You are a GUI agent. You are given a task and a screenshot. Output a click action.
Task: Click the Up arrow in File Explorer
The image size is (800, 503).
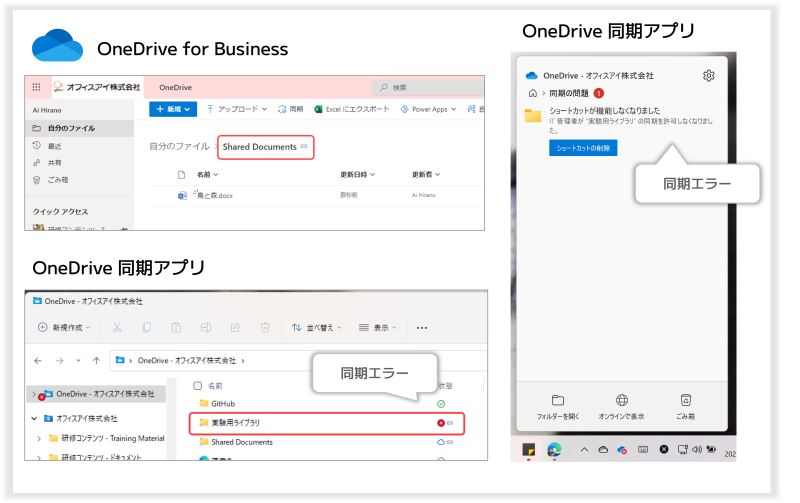96,361
